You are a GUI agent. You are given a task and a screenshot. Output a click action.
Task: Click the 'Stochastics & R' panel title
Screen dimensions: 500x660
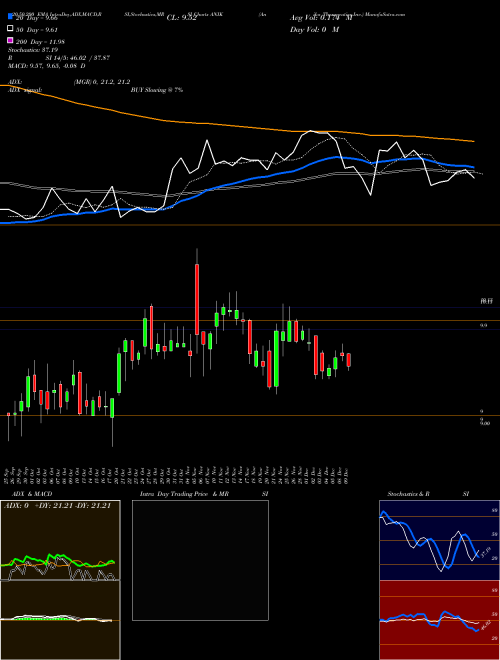408,494
